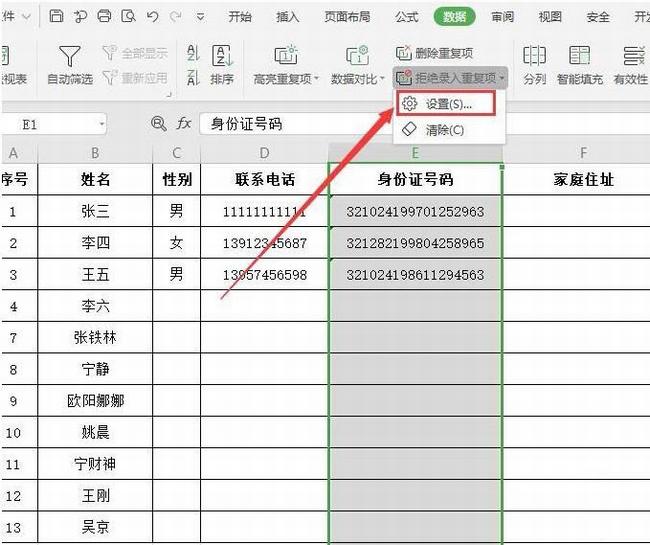Switch to Home (开始) ribbon tab
Screen dimensions: 650x545
240,17
